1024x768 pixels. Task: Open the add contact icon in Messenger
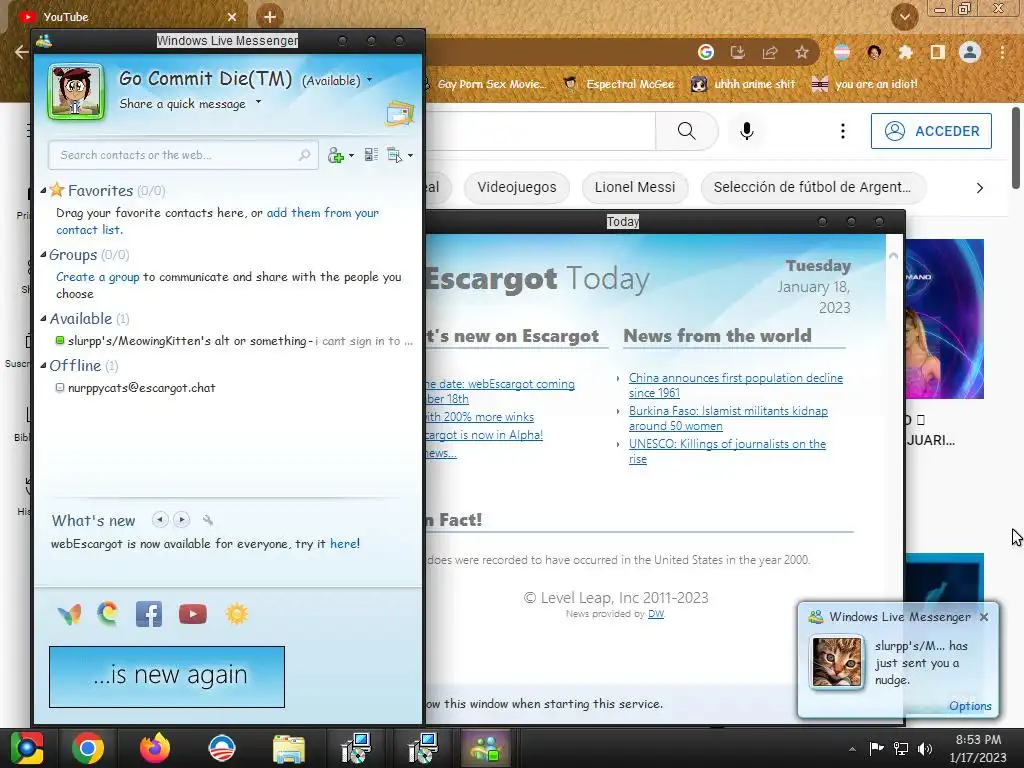click(336, 155)
